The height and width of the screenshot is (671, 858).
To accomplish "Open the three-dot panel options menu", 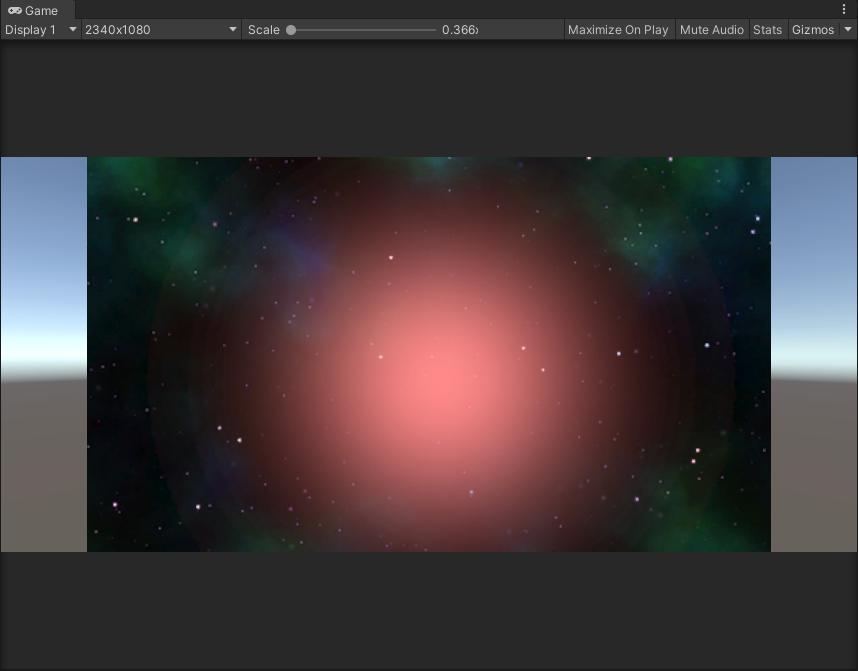I will coord(844,10).
